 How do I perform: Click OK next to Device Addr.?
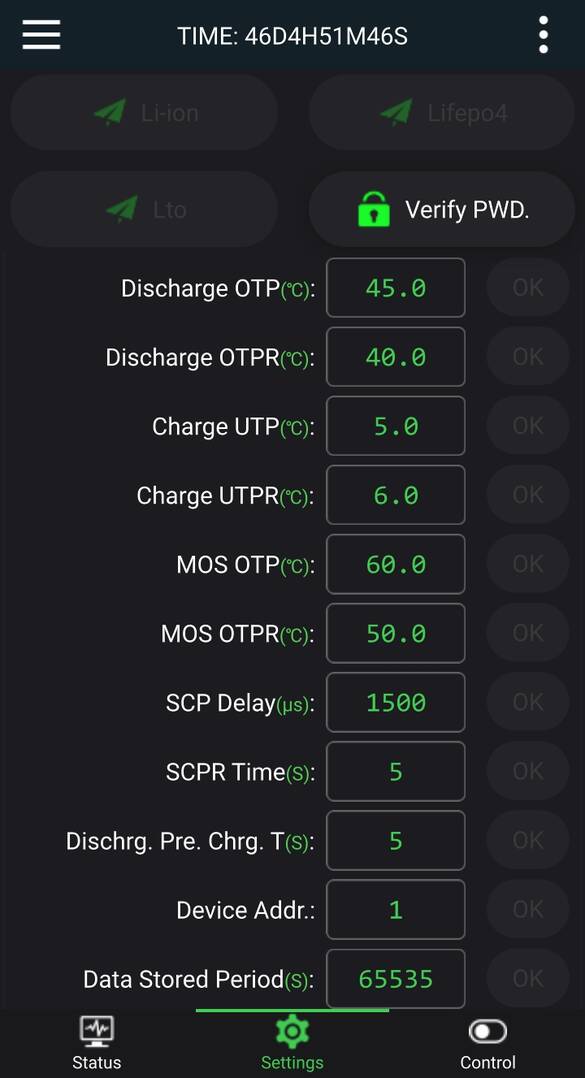coord(528,910)
